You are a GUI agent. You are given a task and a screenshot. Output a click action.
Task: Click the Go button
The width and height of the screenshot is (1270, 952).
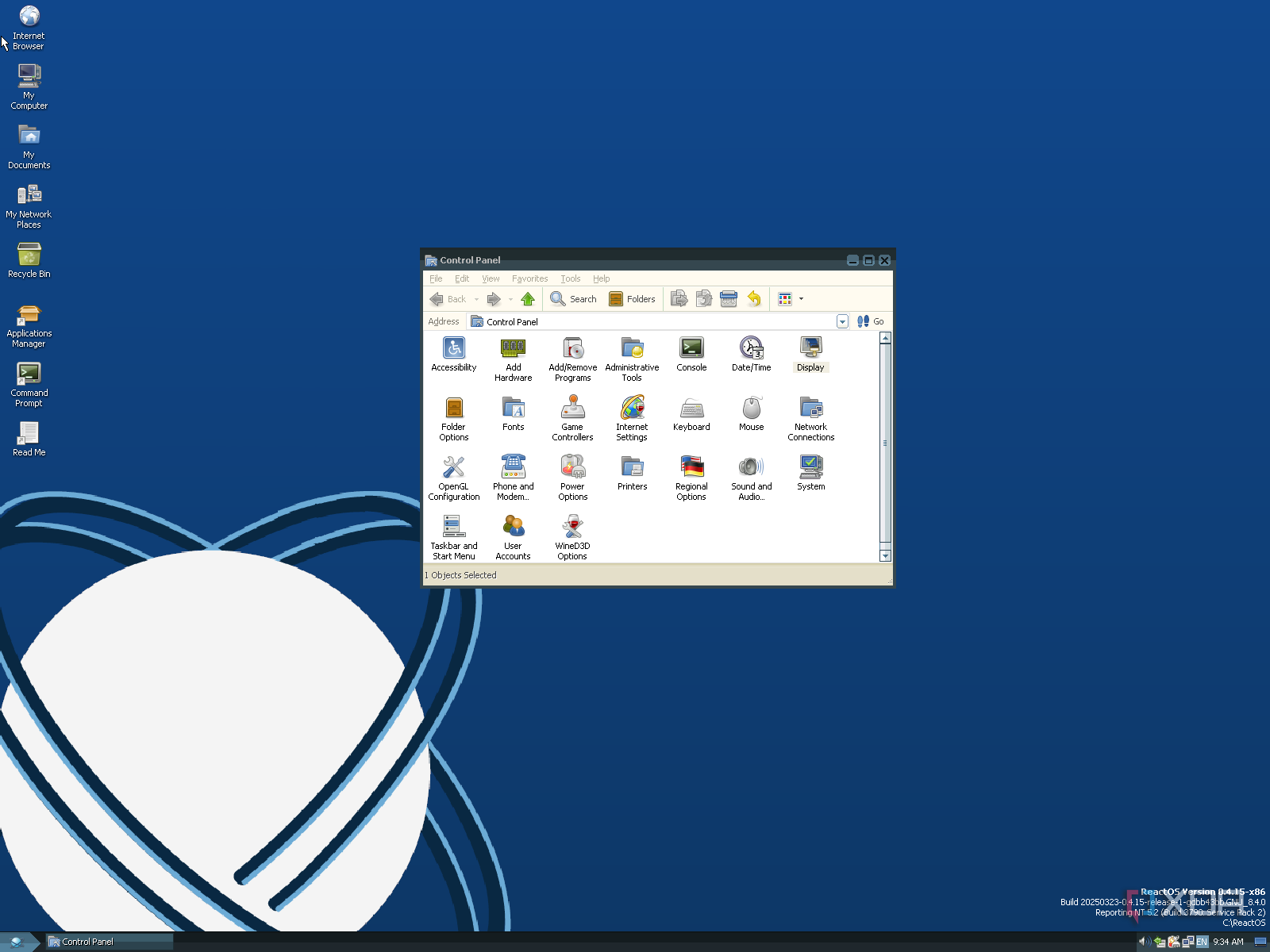pyautogui.click(x=871, y=321)
